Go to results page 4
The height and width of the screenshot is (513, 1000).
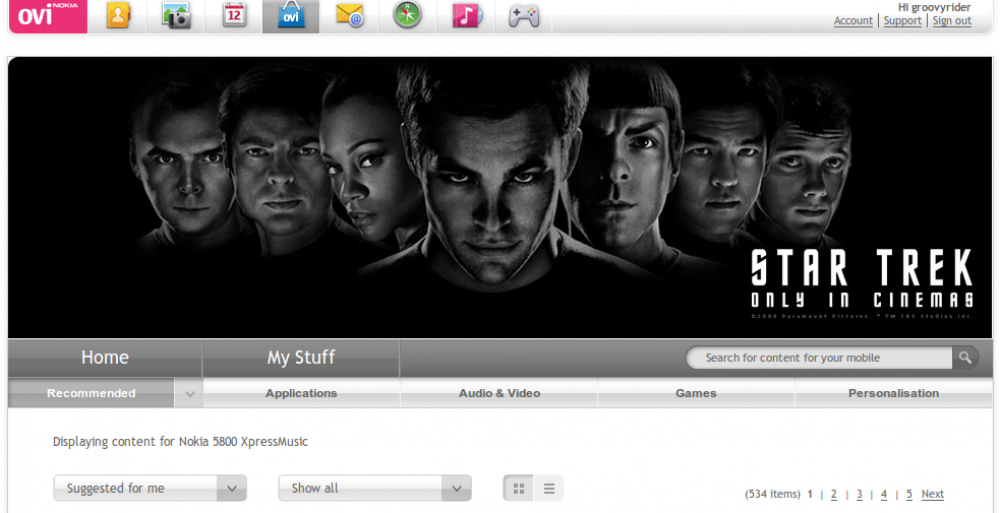click(x=884, y=494)
